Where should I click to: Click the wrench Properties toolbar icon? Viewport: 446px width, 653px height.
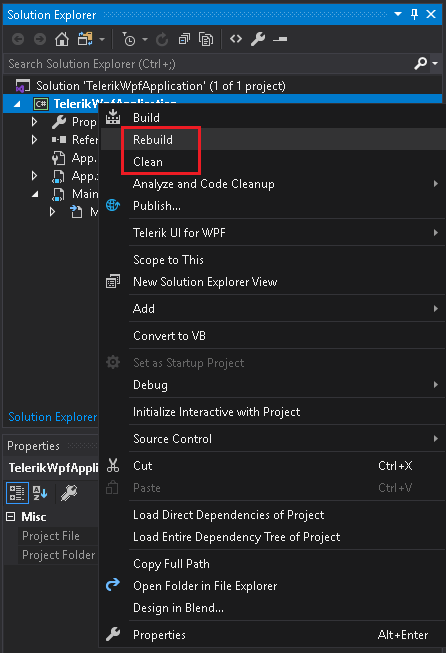tap(258, 39)
